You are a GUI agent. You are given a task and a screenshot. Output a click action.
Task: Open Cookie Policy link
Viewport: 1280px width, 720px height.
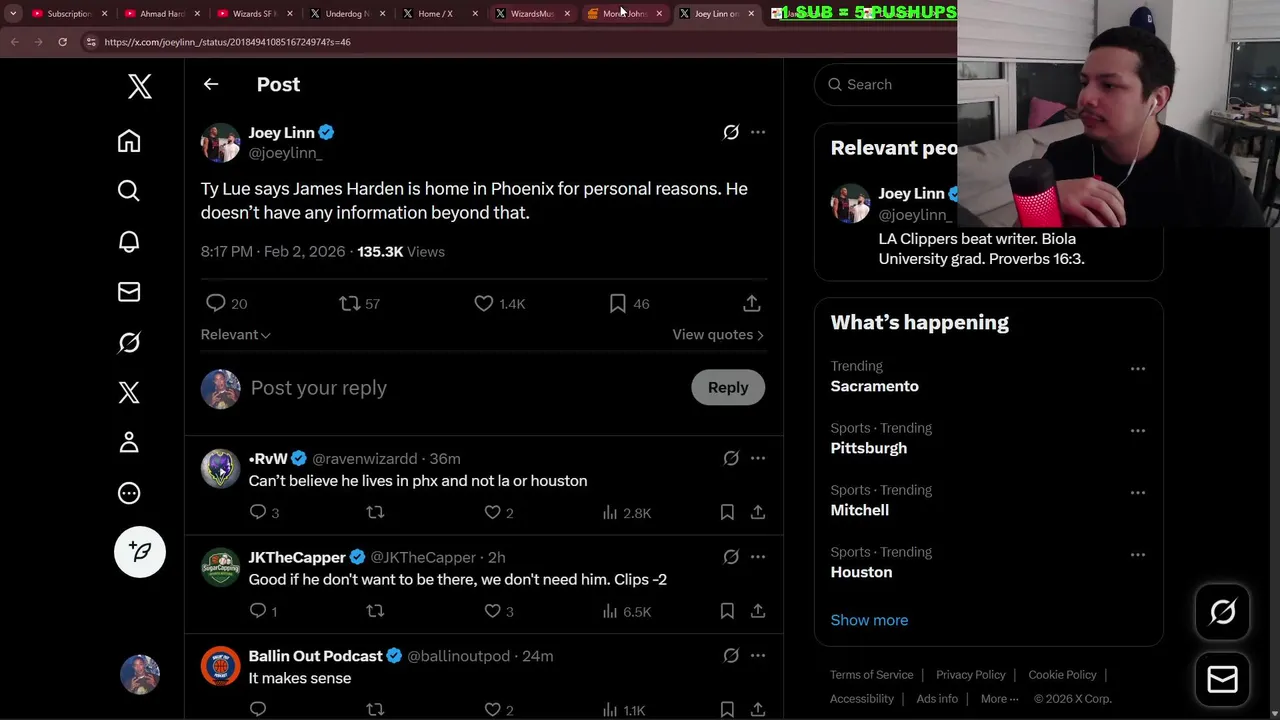click(x=1062, y=675)
